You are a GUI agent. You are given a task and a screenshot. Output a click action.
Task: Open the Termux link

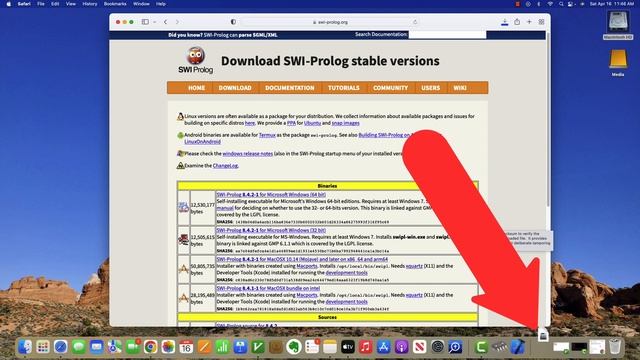pyautogui.click(x=267, y=135)
